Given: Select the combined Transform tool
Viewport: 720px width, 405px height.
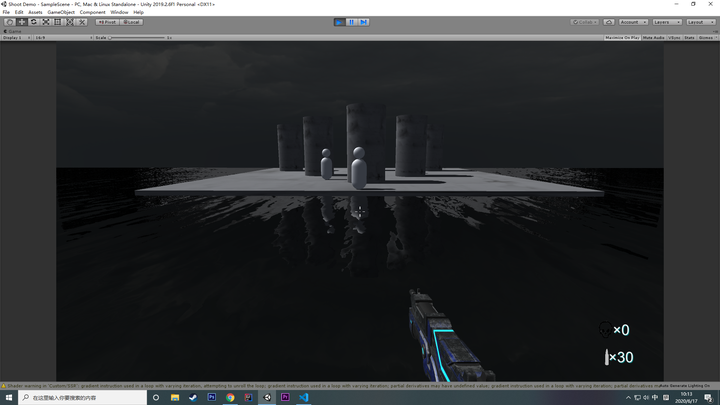Looking at the screenshot, I should pyautogui.click(x=70, y=22).
